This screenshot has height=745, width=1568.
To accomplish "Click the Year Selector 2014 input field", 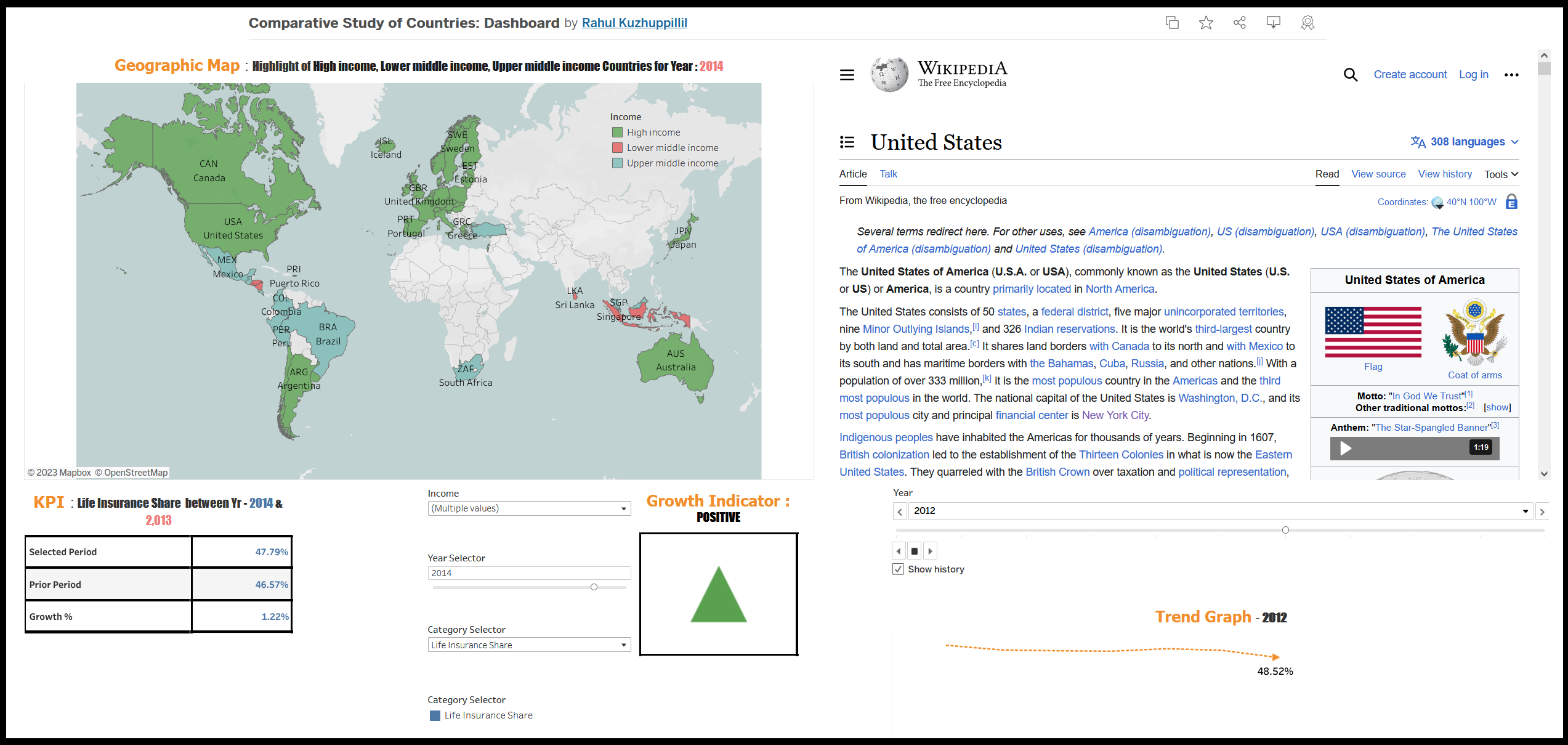I will click(x=529, y=573).
